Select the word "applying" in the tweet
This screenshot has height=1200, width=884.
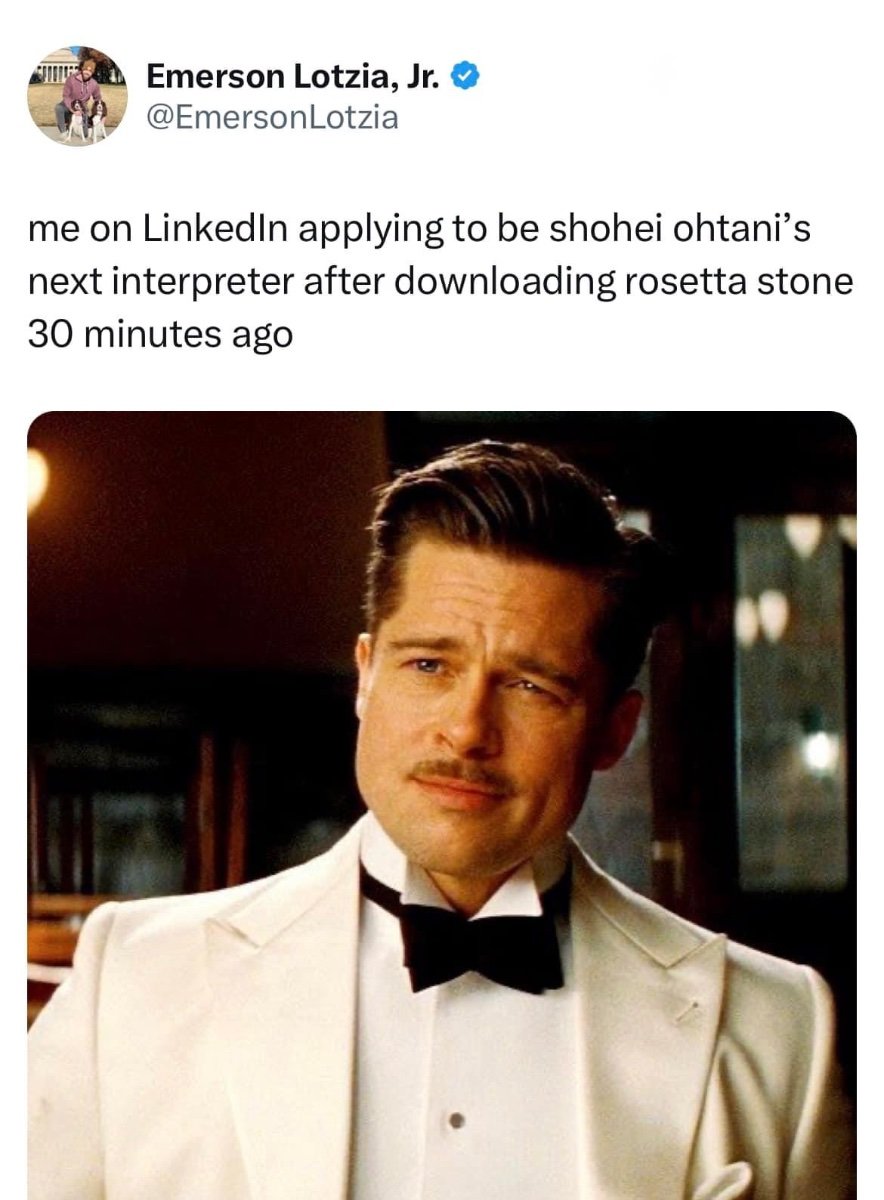363,230
